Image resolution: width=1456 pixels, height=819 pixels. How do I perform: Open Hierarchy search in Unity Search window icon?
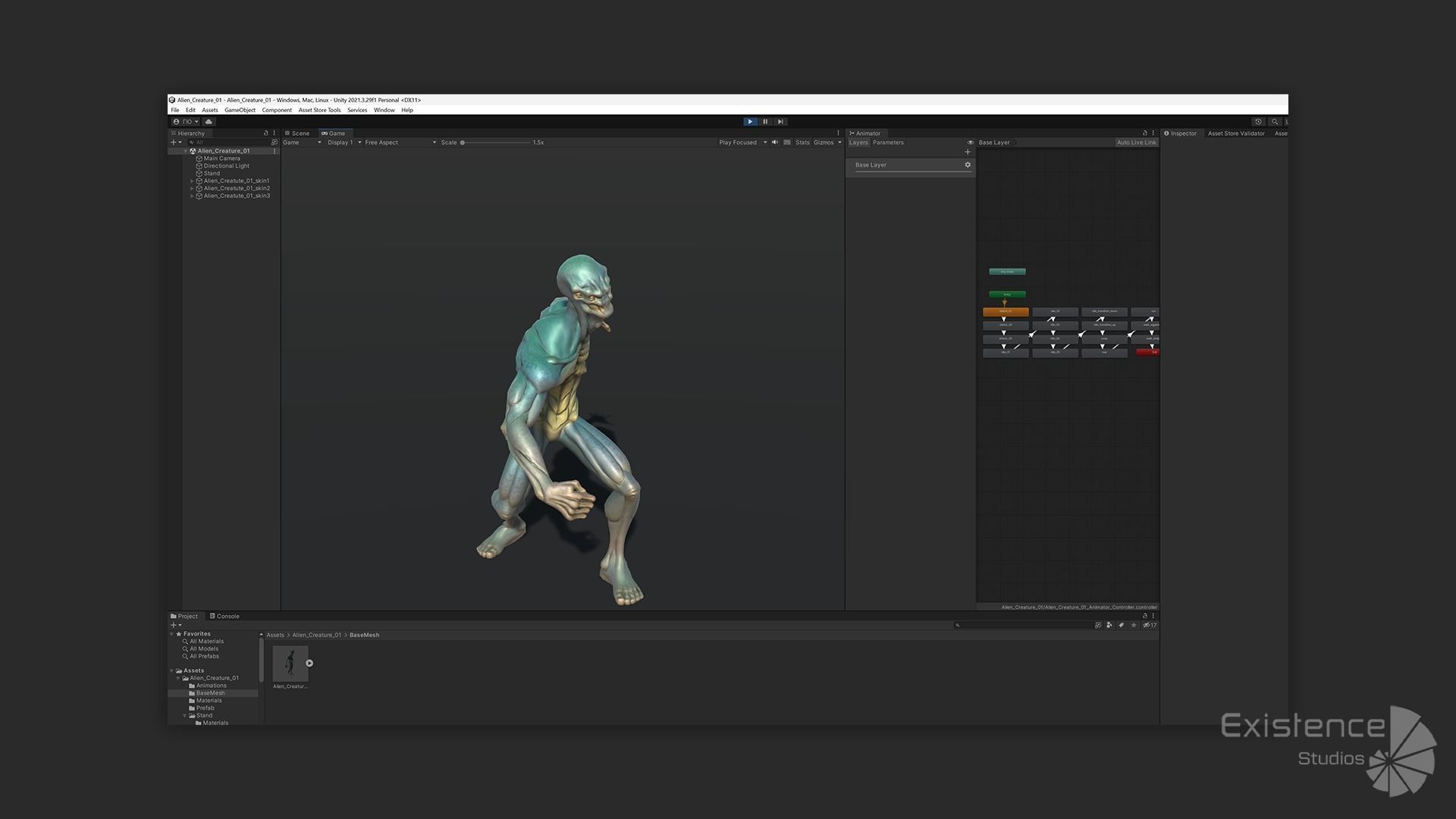[x=275, y=142]
